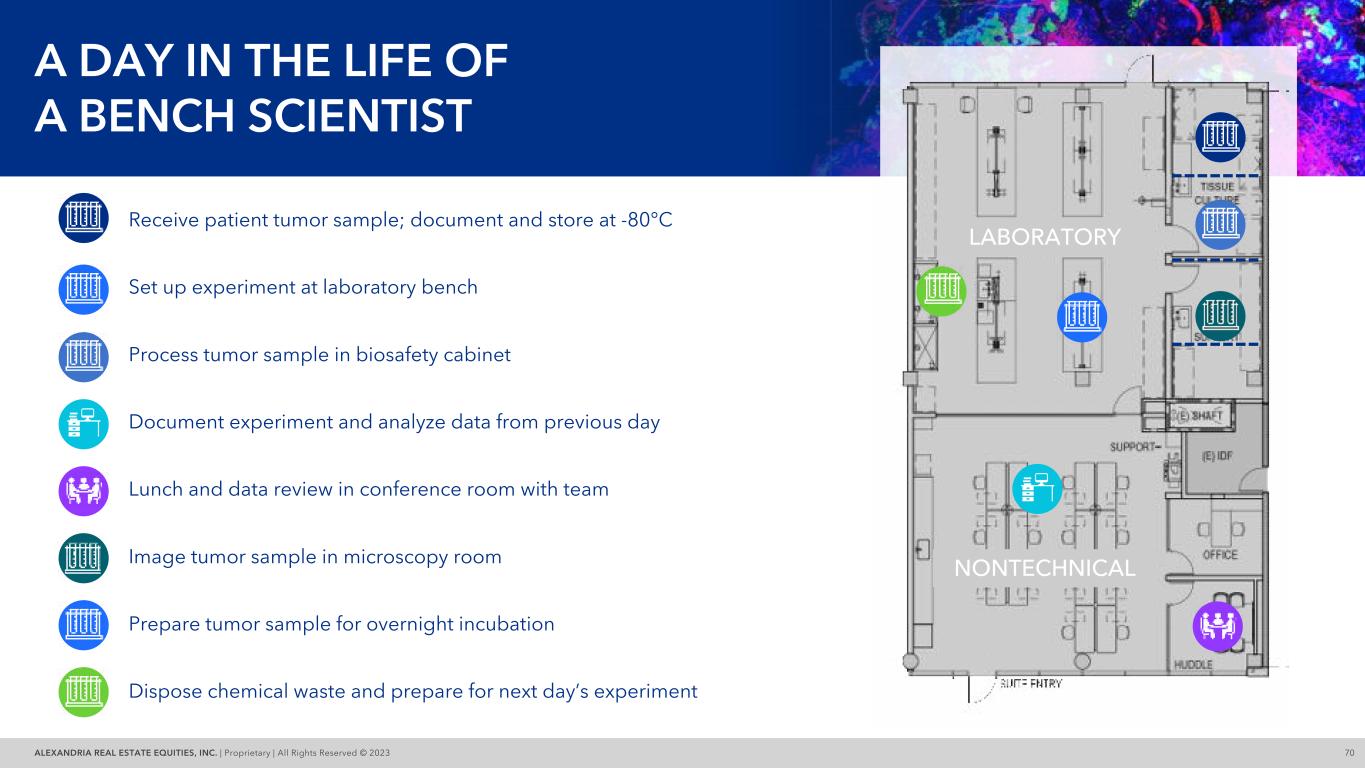The image size is (1365, 768).
Task: Select the test tube icon next to 'Set up experiment at laboratory bench'
Action: click(83, 289)
